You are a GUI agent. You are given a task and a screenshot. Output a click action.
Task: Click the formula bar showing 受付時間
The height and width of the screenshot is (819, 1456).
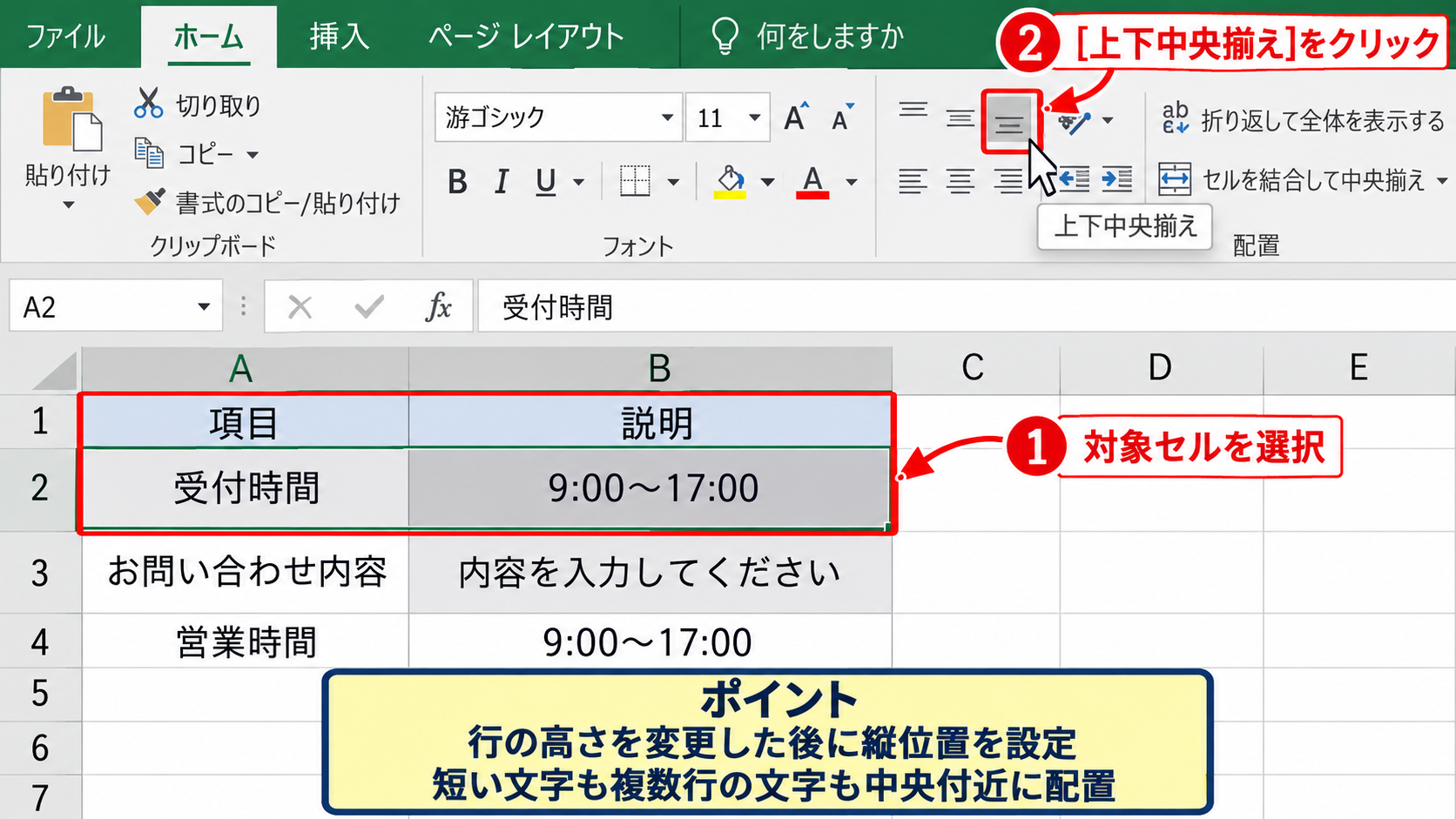[x=967, y=306]
